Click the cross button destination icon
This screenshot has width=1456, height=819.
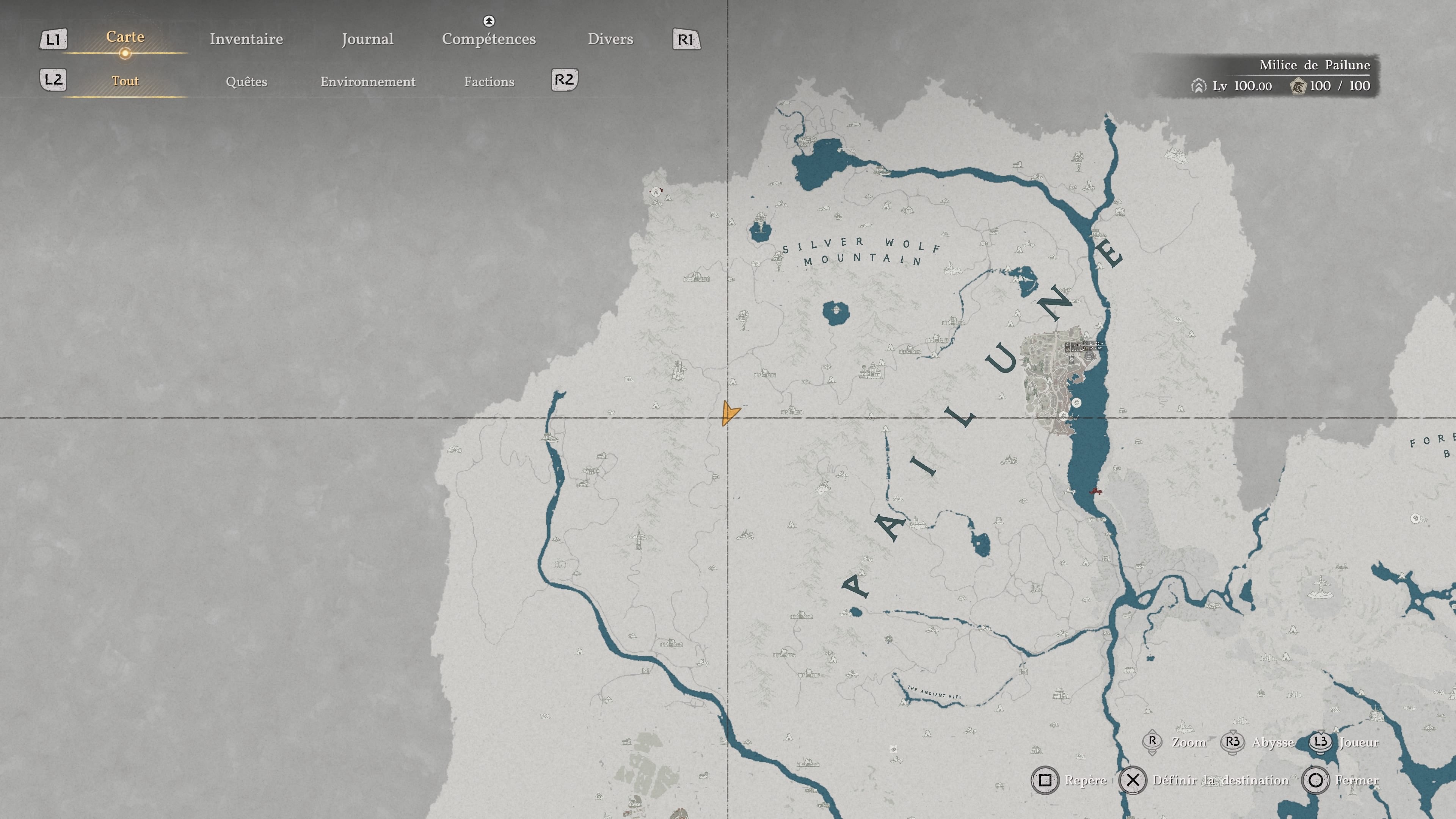[x=1133, y=781]
